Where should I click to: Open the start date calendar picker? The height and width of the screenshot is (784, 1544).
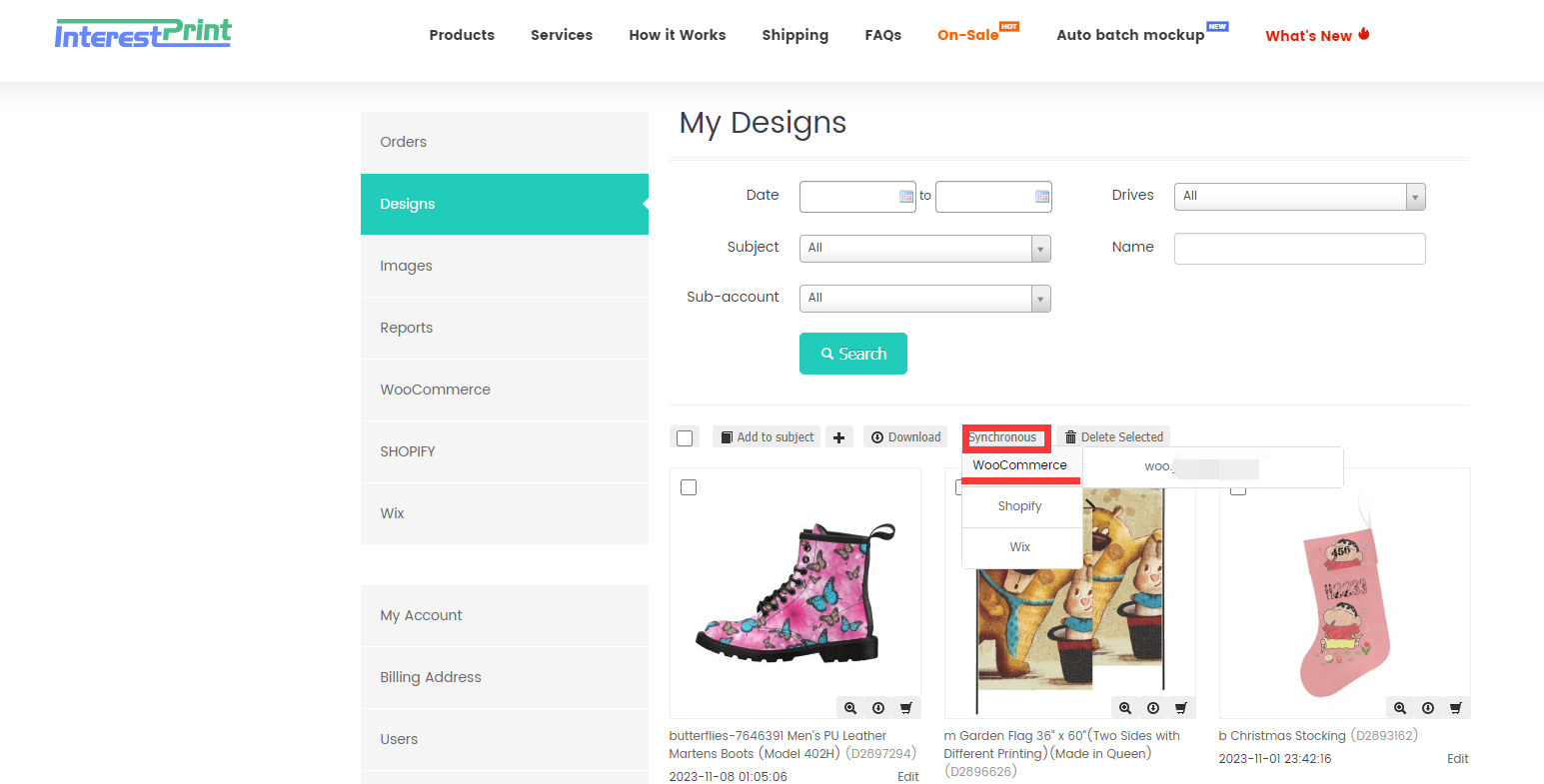[906, 197]
